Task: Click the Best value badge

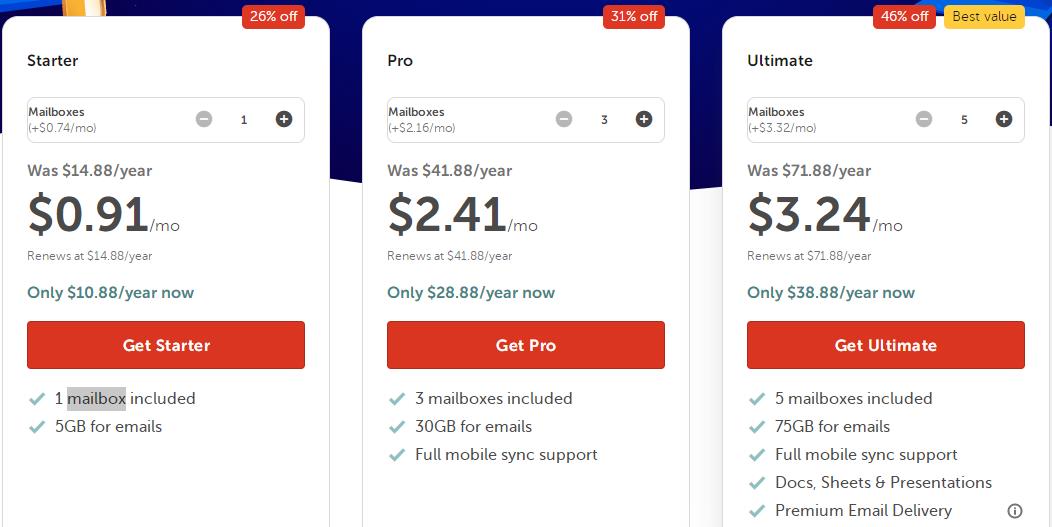Action: click(984, 17)
